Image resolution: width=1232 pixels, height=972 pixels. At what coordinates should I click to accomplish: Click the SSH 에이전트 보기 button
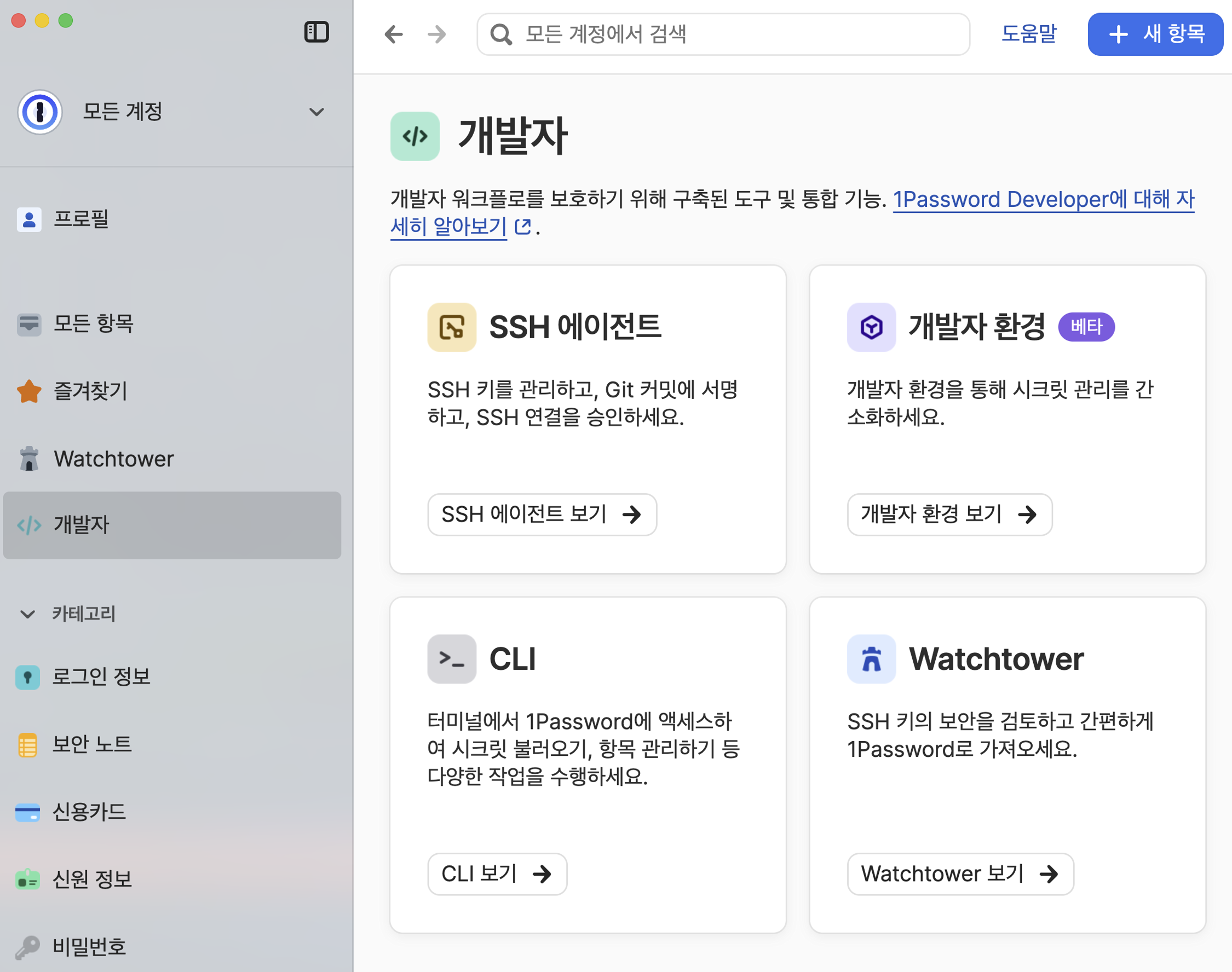pyautogui.click(x=542, y=514)
